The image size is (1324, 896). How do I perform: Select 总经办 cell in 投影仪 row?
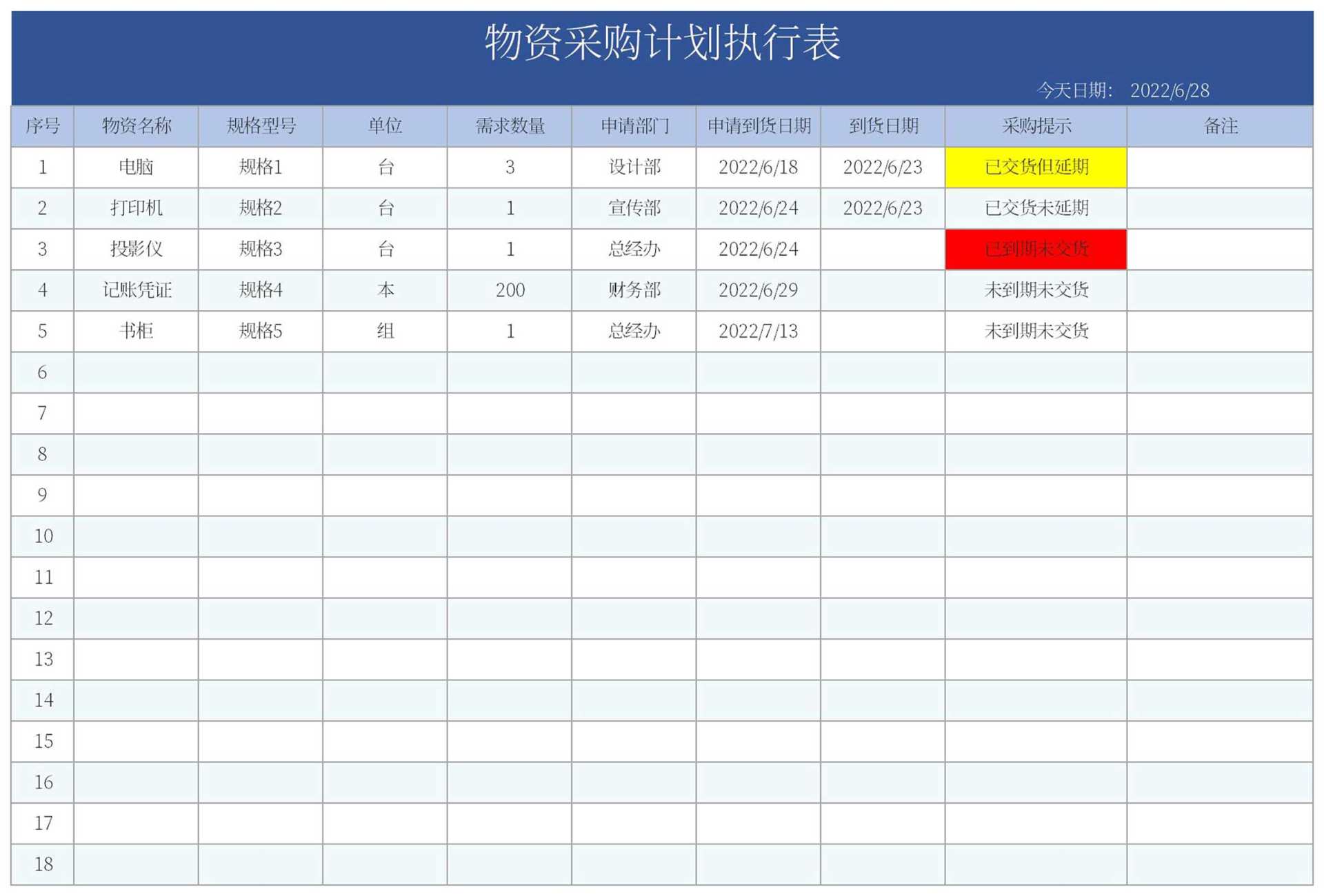point(634,250)
